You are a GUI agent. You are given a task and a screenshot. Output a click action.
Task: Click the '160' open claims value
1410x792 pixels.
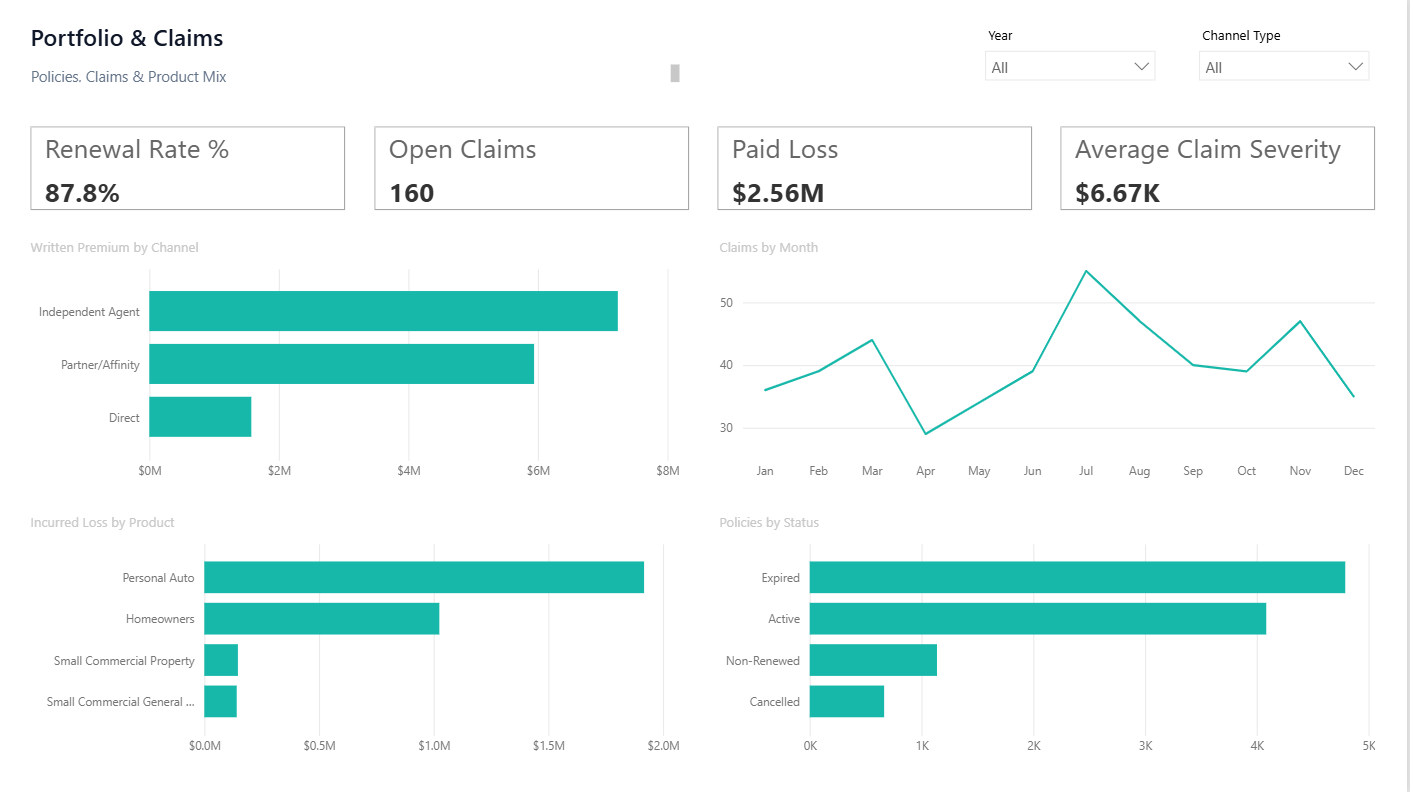click(x=411, y=193)
